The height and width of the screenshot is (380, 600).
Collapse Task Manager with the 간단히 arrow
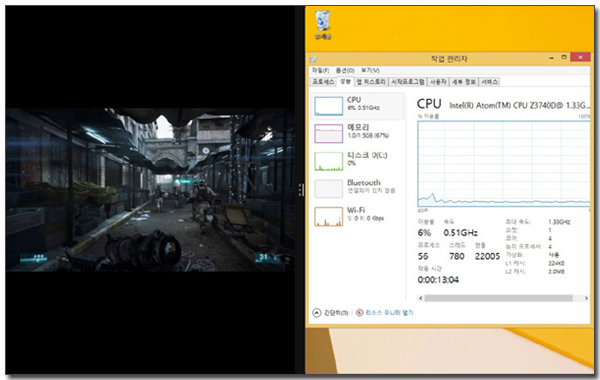pos(316,313)
